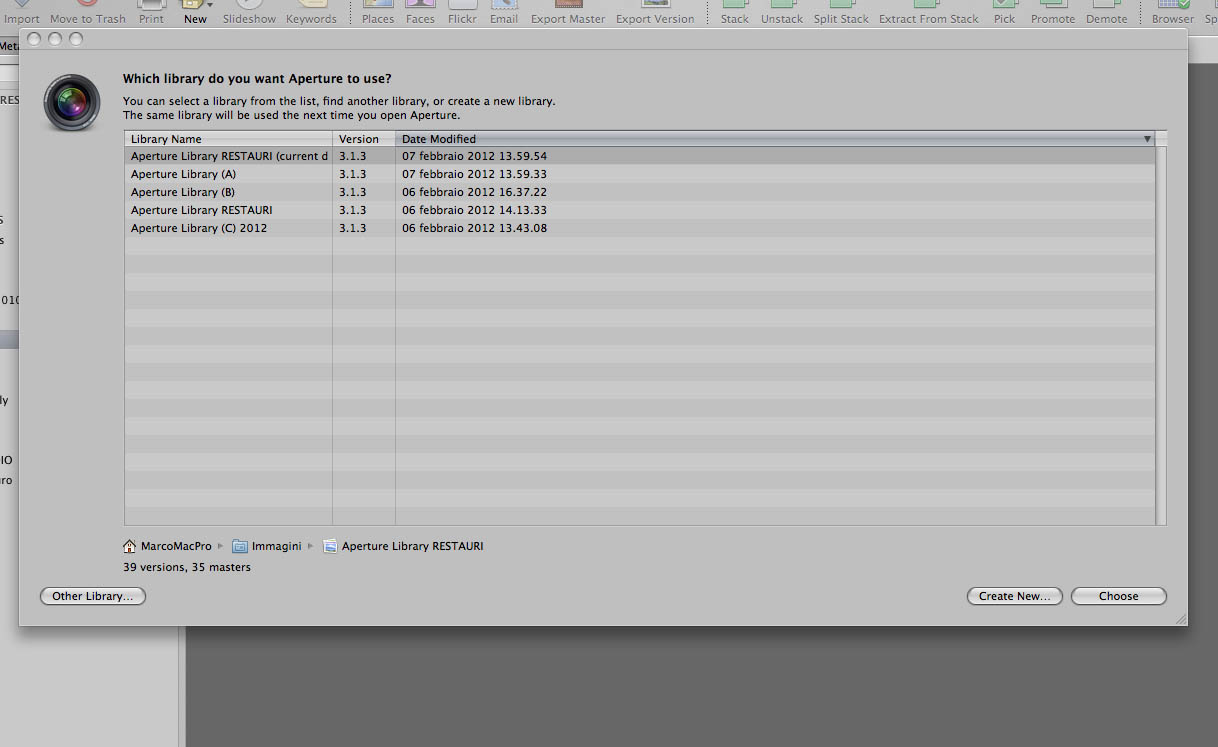1218x747 pixels.
Task: Click the date 06 febbraio 2012 13.43.08
Action: (474, 228)
